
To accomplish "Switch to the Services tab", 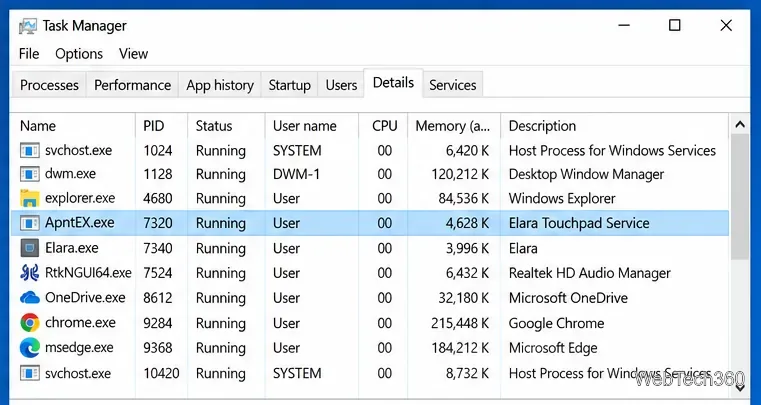I will point(453,85).
